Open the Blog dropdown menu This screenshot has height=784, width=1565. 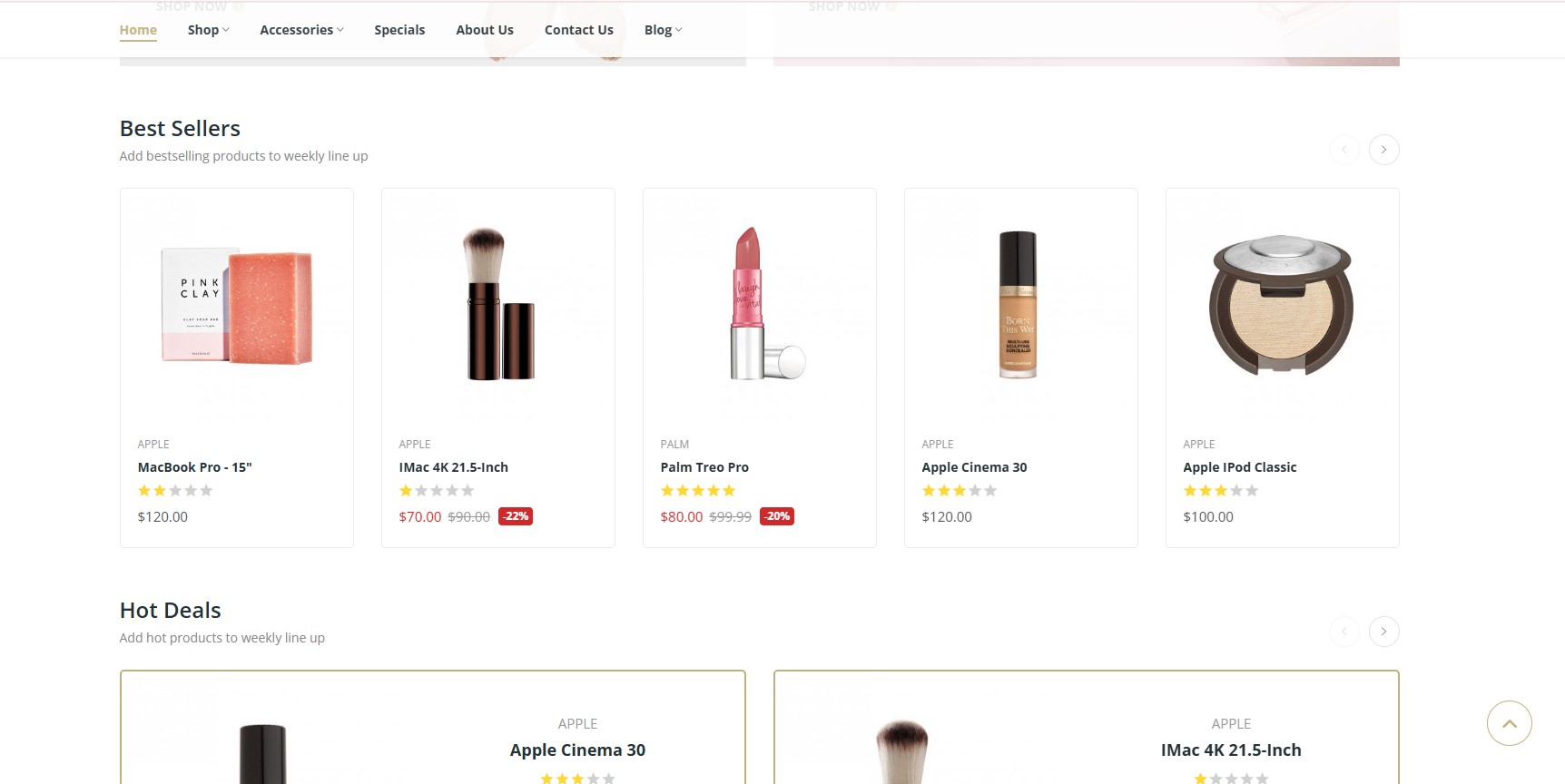663,30
